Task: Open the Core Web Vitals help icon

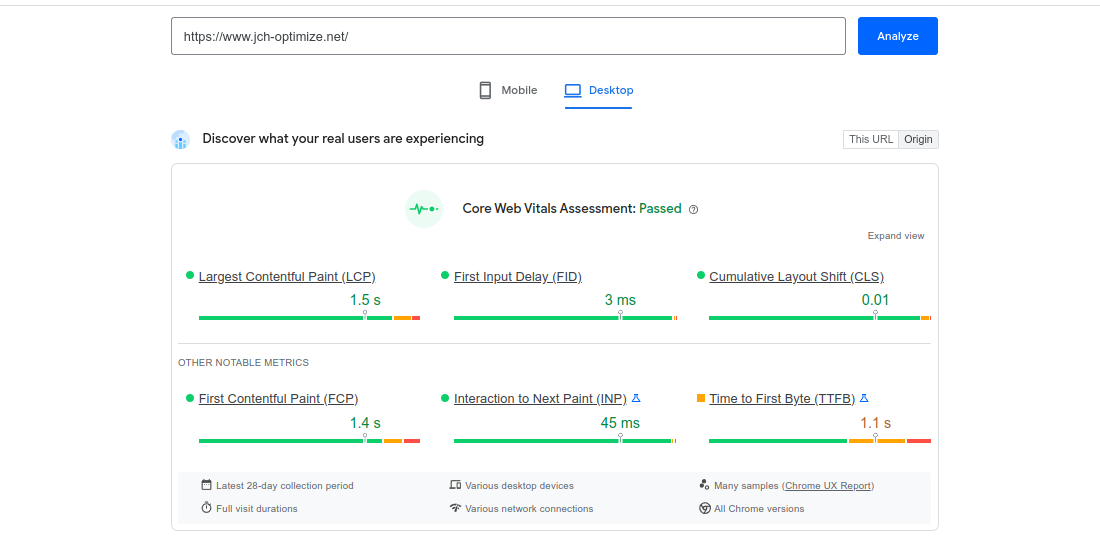Action: tap(694, 209)
